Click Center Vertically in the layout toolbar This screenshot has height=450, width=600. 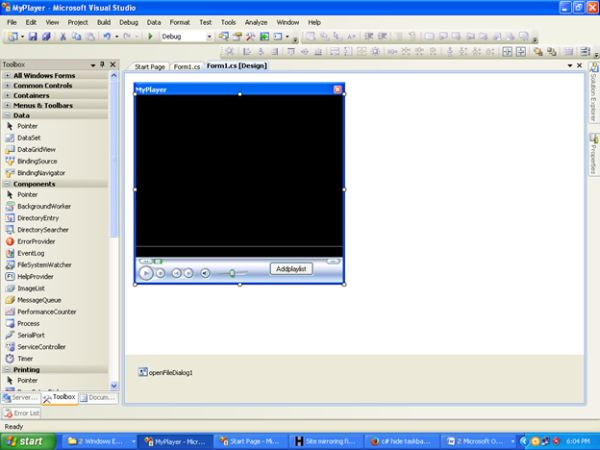521,52
